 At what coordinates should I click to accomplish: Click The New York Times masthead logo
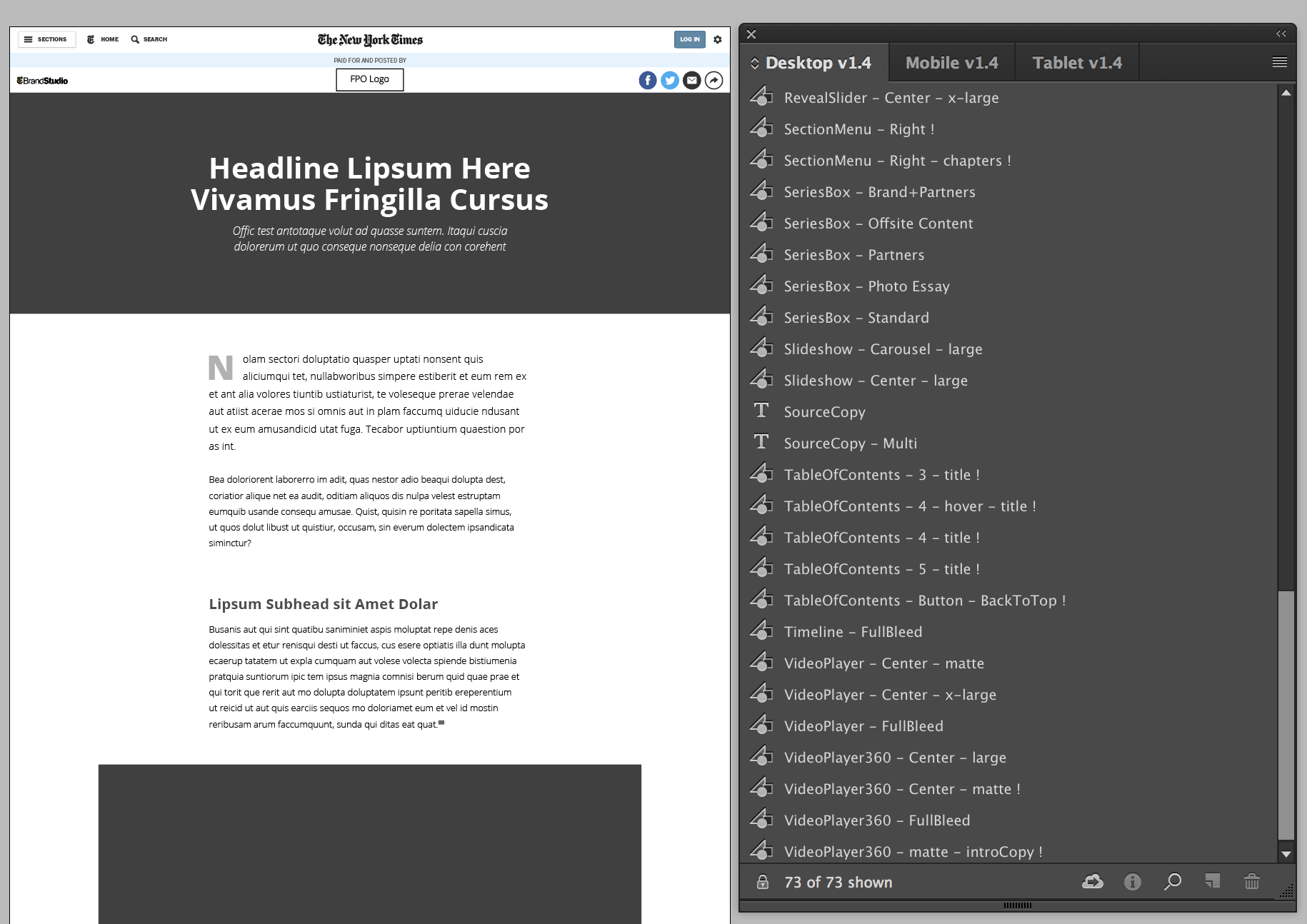pos(370,40)
